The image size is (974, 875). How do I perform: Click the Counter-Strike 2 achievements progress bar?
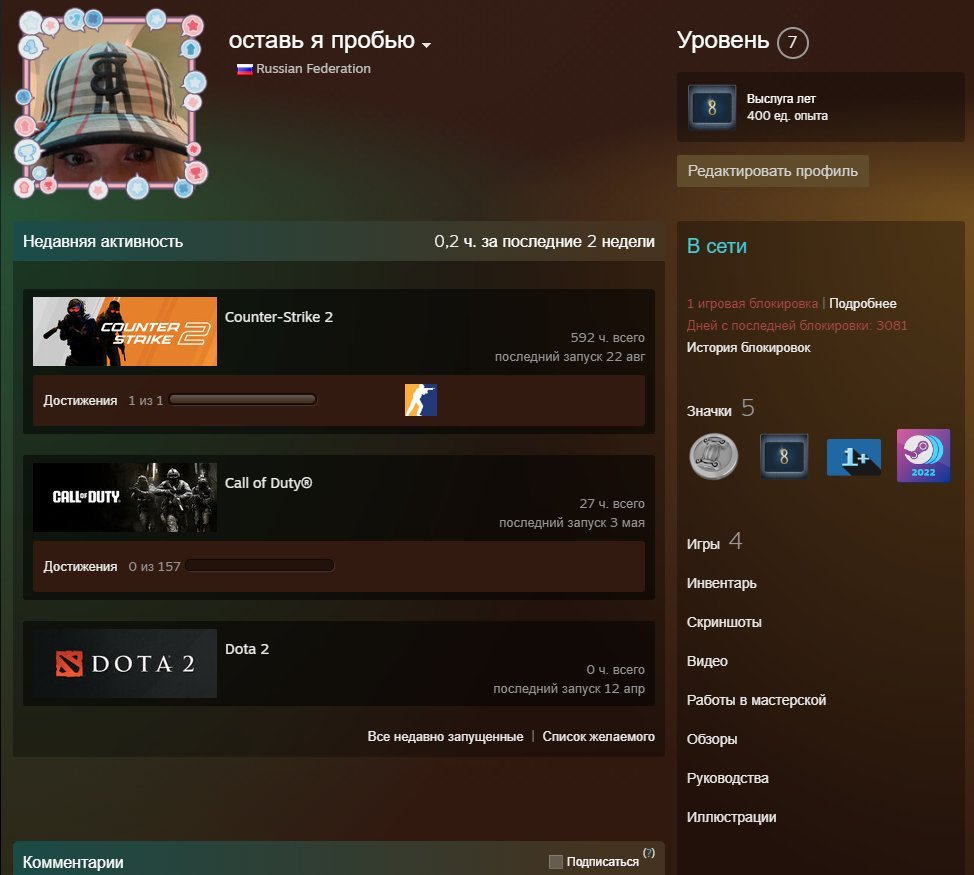[x=242, y=400]
